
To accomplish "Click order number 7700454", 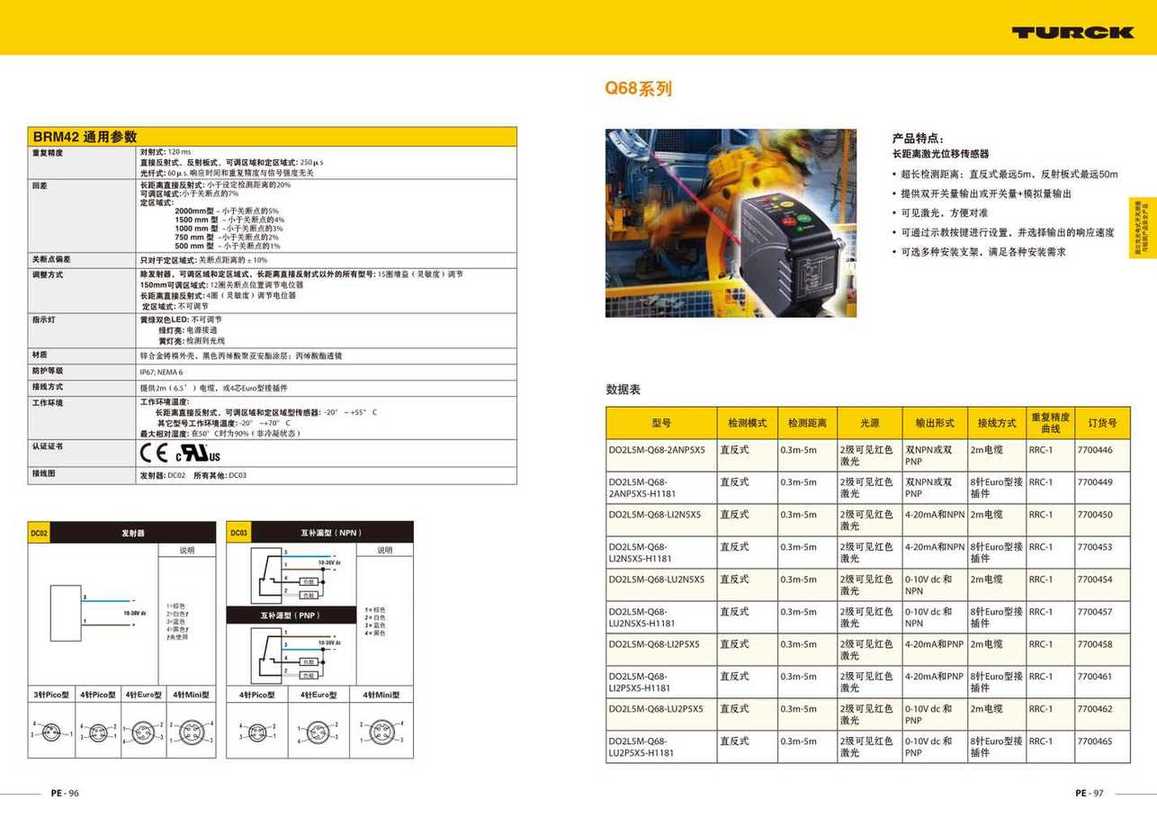I will click(x=1094, y=580).
